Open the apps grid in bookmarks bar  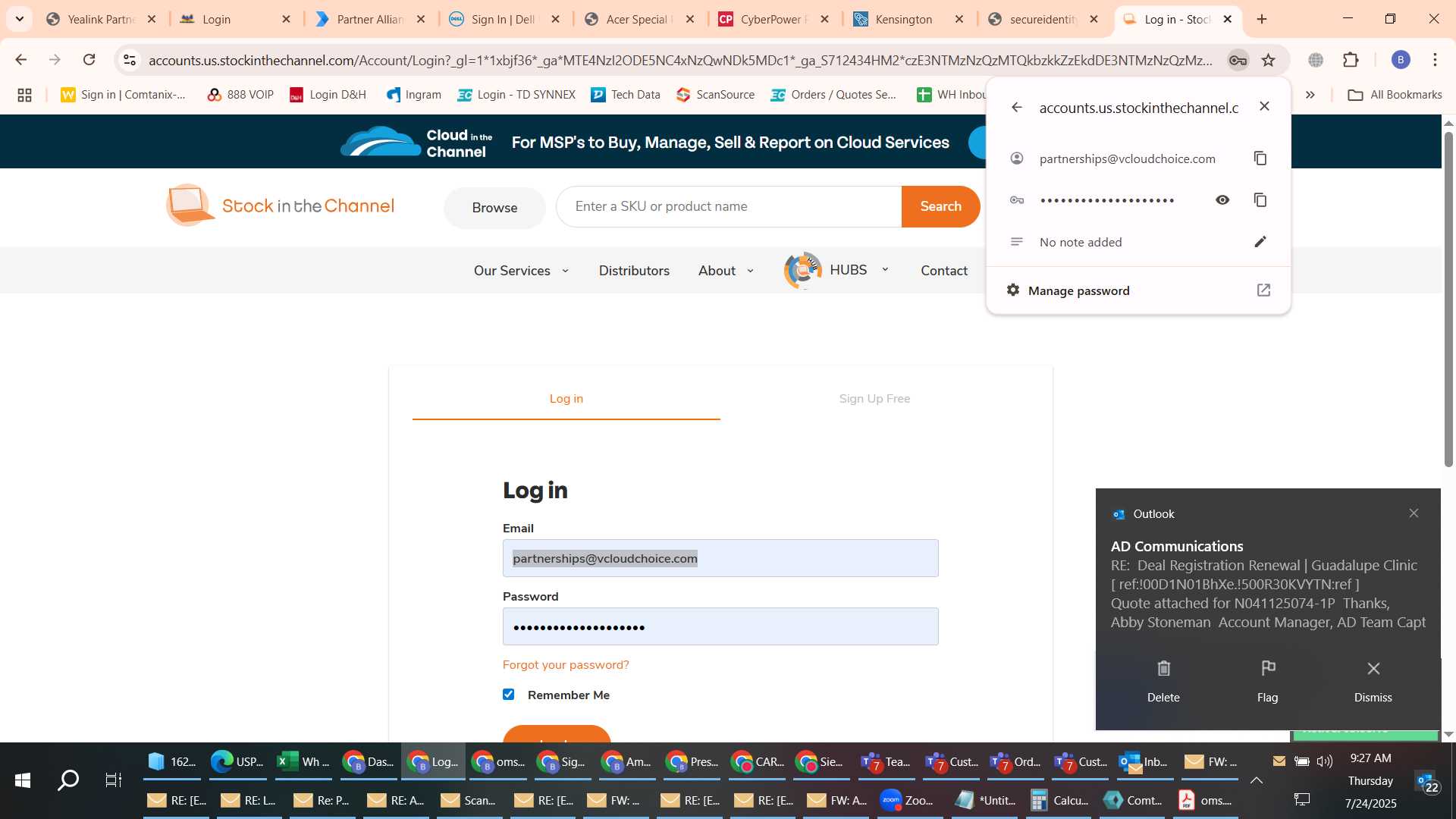pyautogui.click(x=24, y=95)
